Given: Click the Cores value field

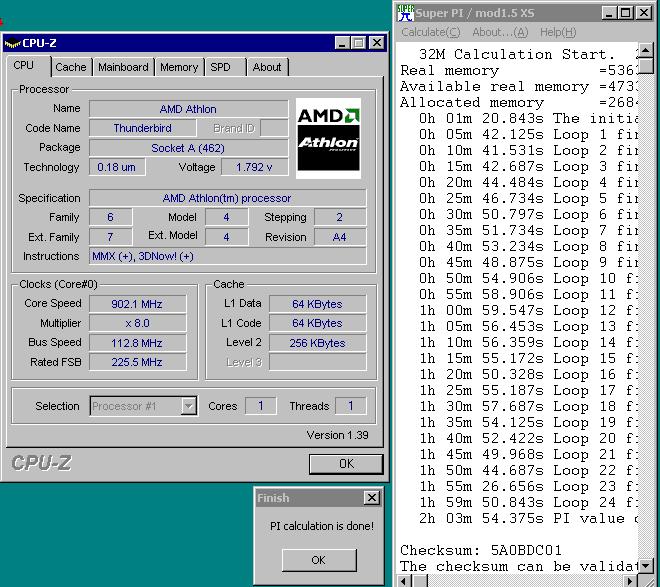Looking at the screenshot, I should pyautogui.click(x=261, y=406).
